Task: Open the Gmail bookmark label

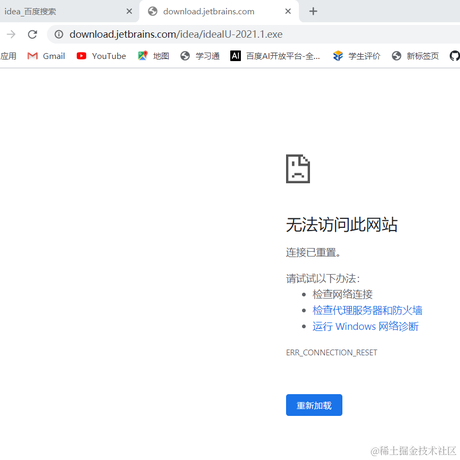Action: click(x=54, y=56)
